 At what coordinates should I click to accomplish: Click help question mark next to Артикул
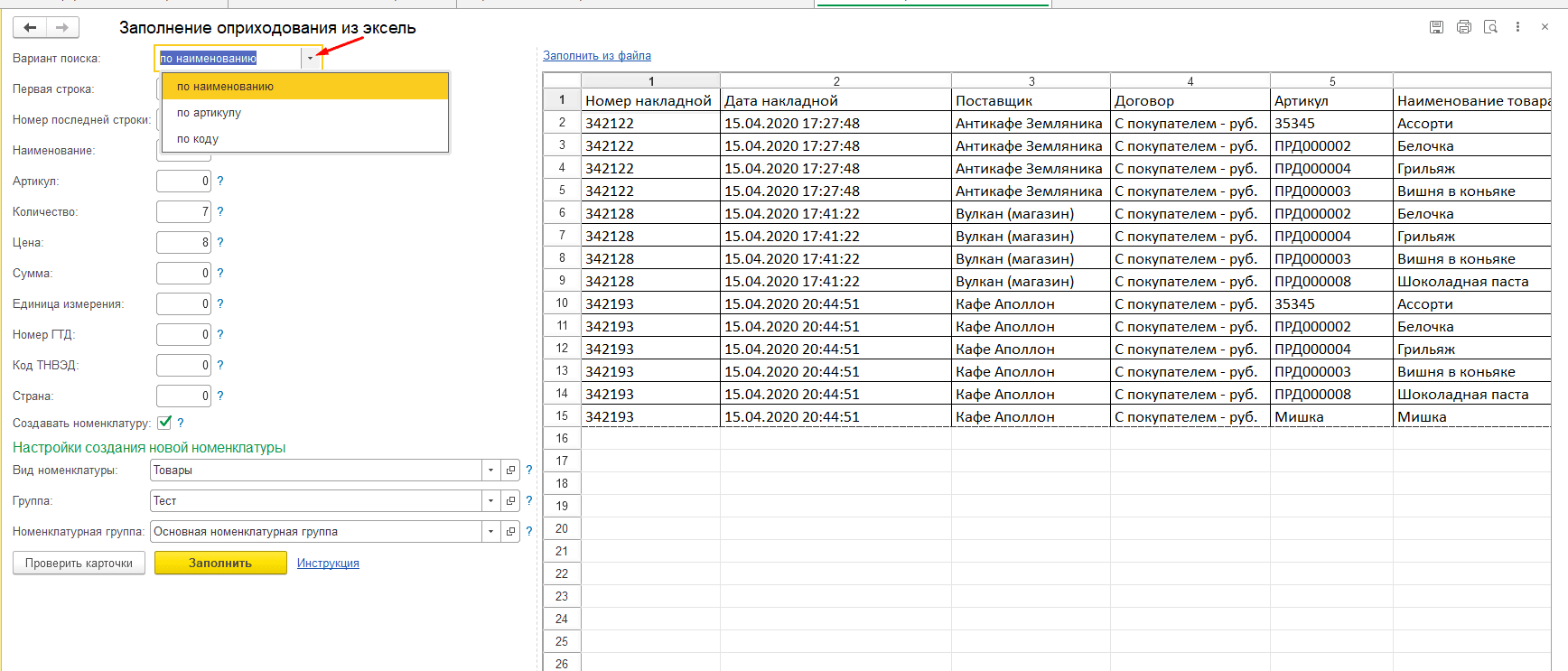tap(220, 181)
